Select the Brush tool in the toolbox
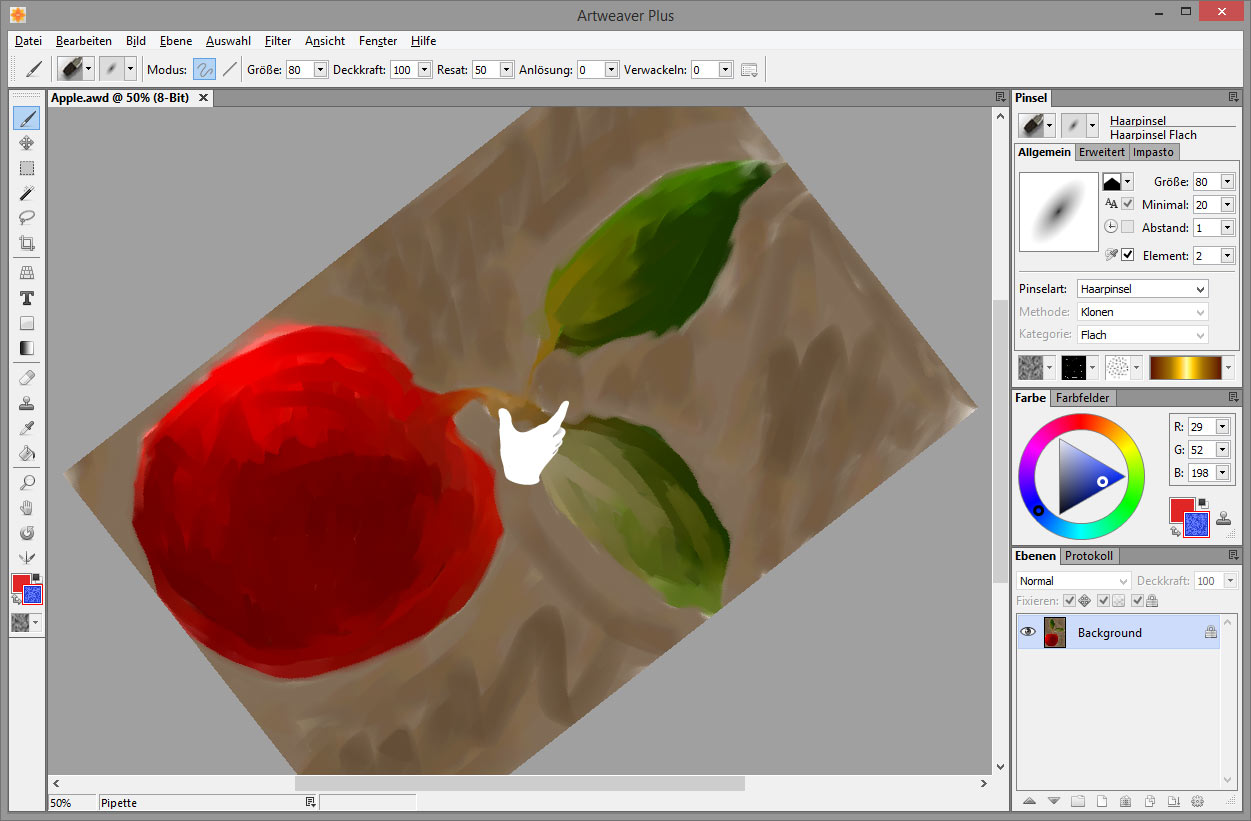Screen dimensions: 1251x821 [27, 119]
